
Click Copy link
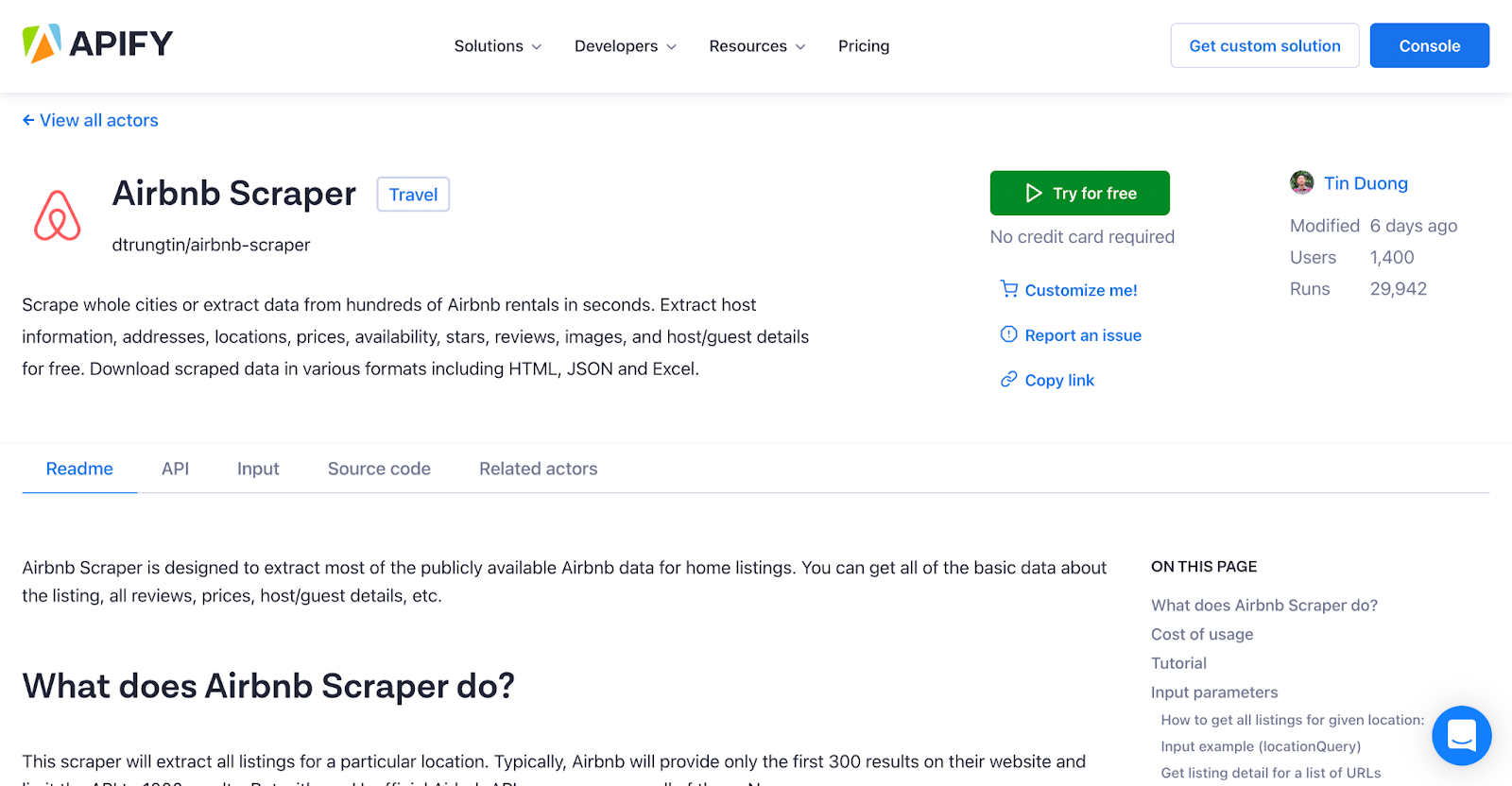[x=1059, y=380]
